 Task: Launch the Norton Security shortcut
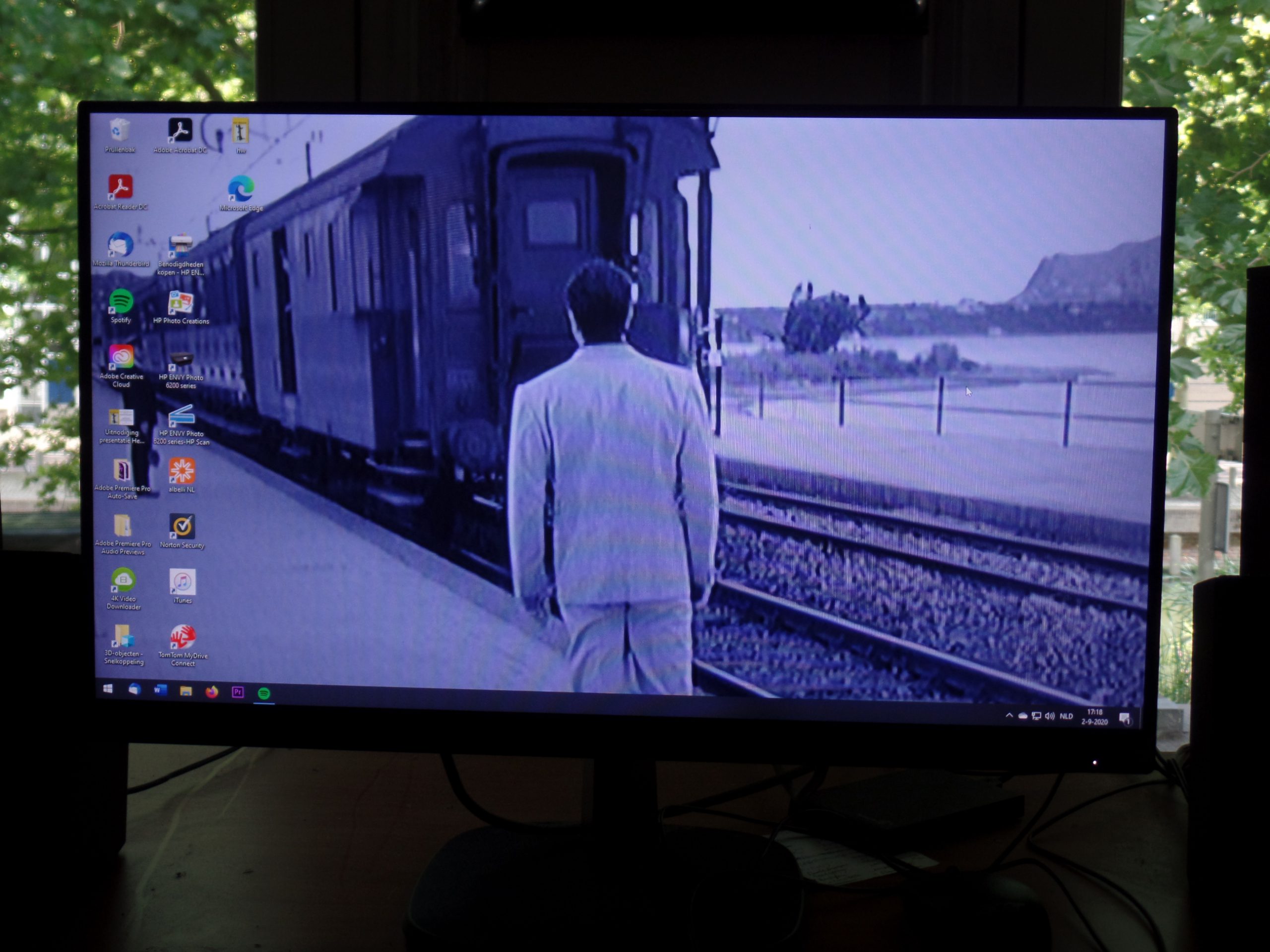[182, 531]
